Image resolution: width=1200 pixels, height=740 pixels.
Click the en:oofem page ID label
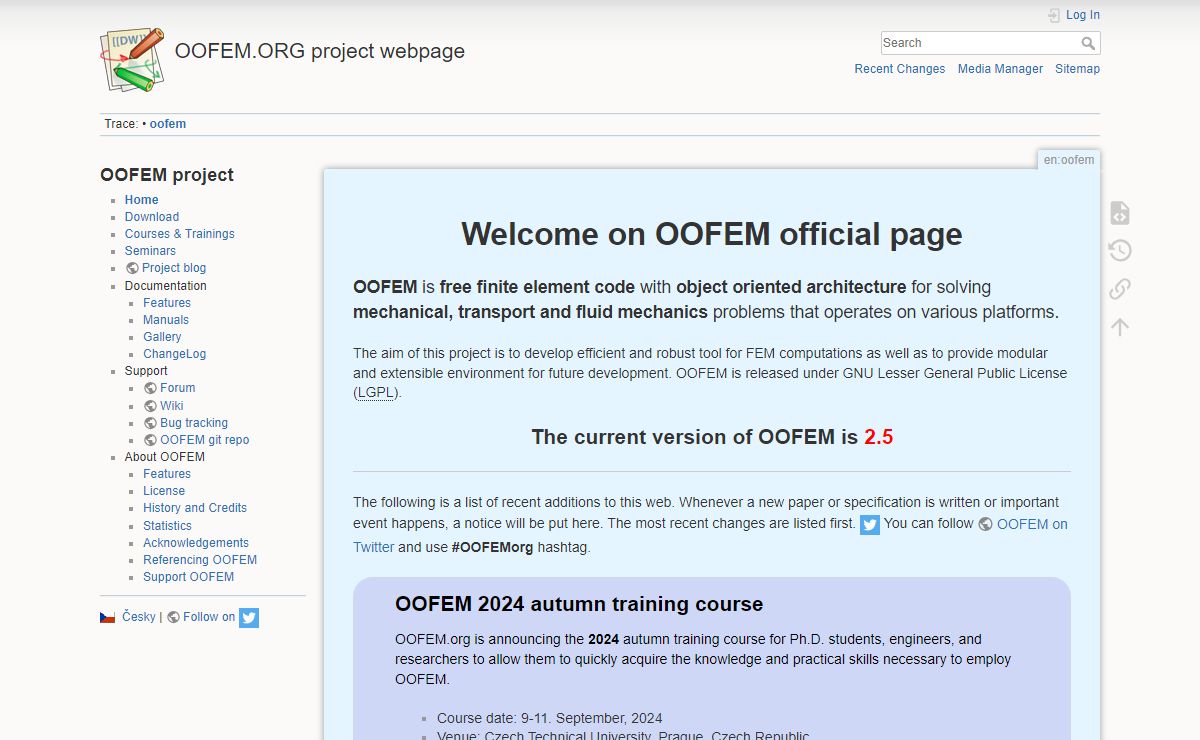point(1069,160)
